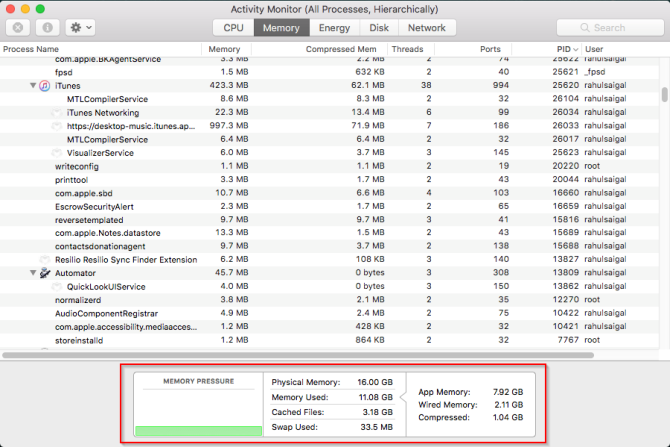Screen dimensions: 670x447
Task: Select the iTunes Networking process
Action: click(329, 112)
